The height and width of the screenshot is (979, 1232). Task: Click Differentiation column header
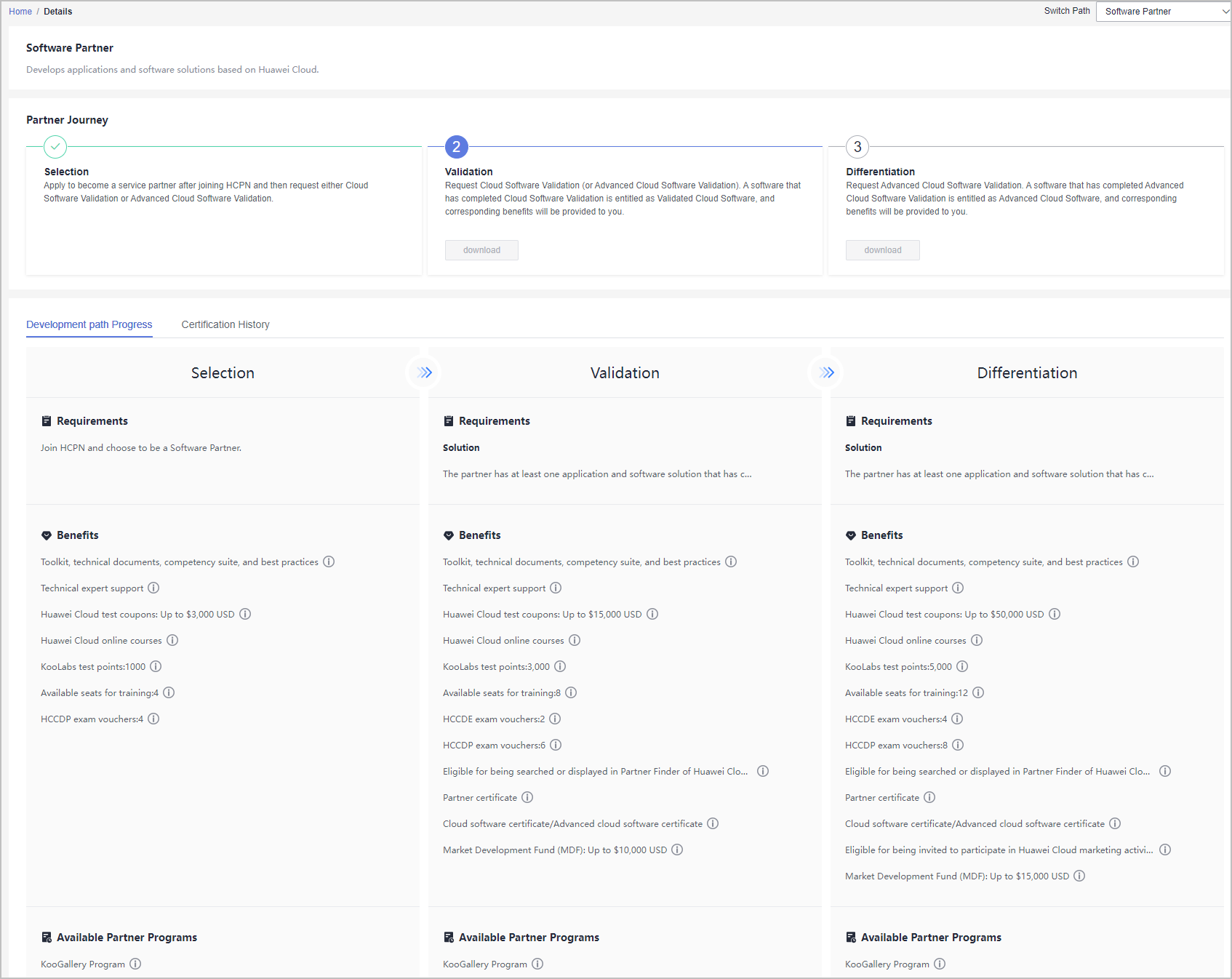[x=1027, y=372]
